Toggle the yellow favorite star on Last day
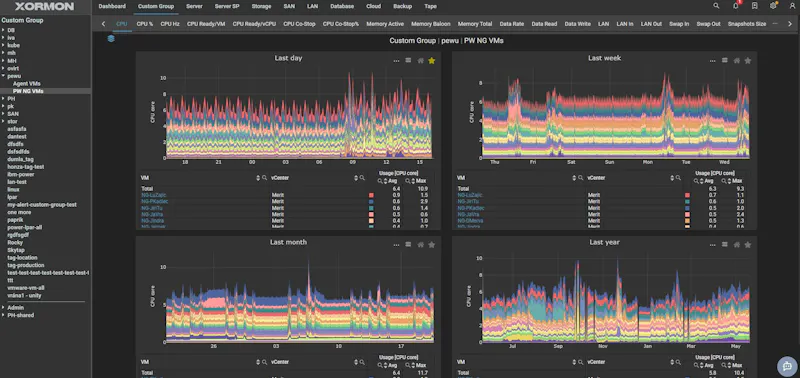800x378 pixels. point(432,60)
